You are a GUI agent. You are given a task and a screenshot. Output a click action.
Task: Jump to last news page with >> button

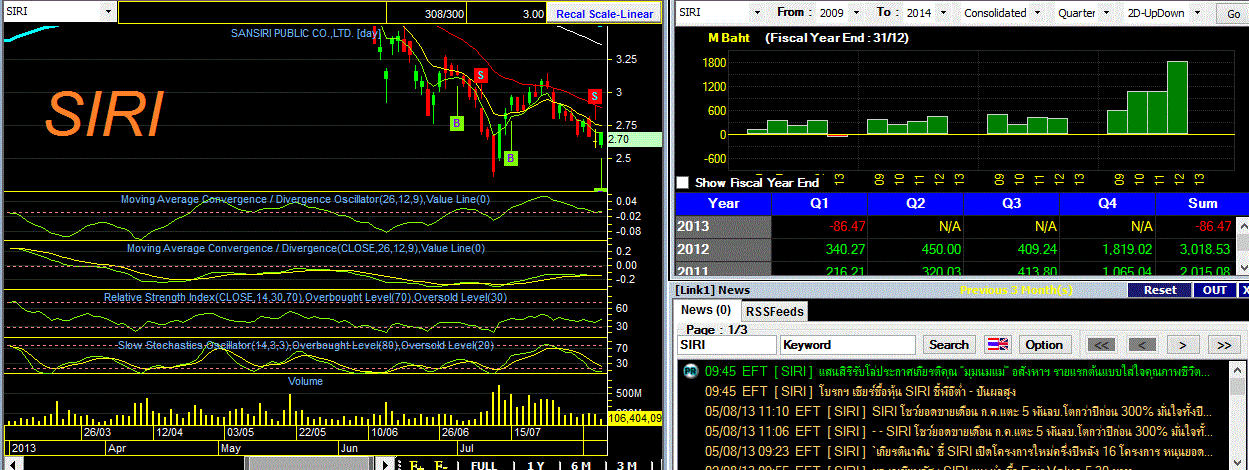1224,345
